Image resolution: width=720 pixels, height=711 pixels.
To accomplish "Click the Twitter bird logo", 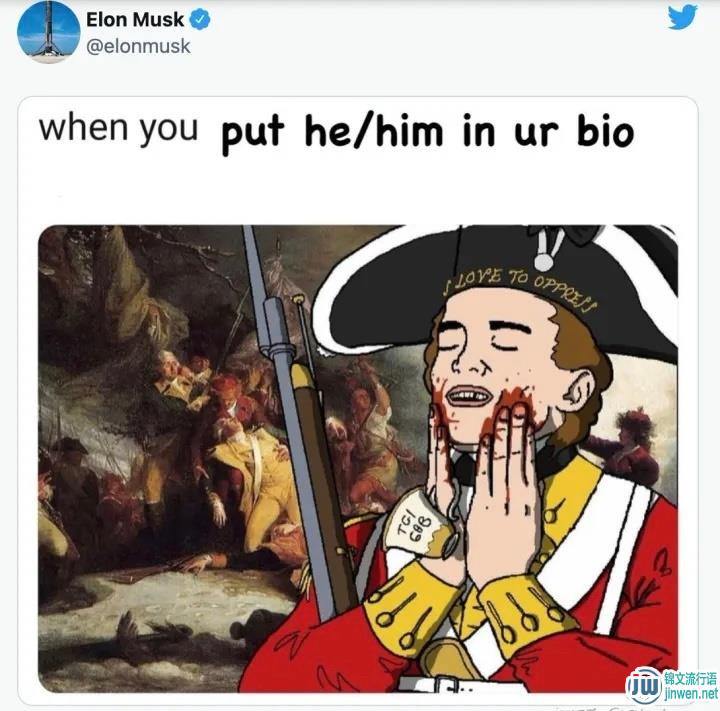I will coord(682,18).
